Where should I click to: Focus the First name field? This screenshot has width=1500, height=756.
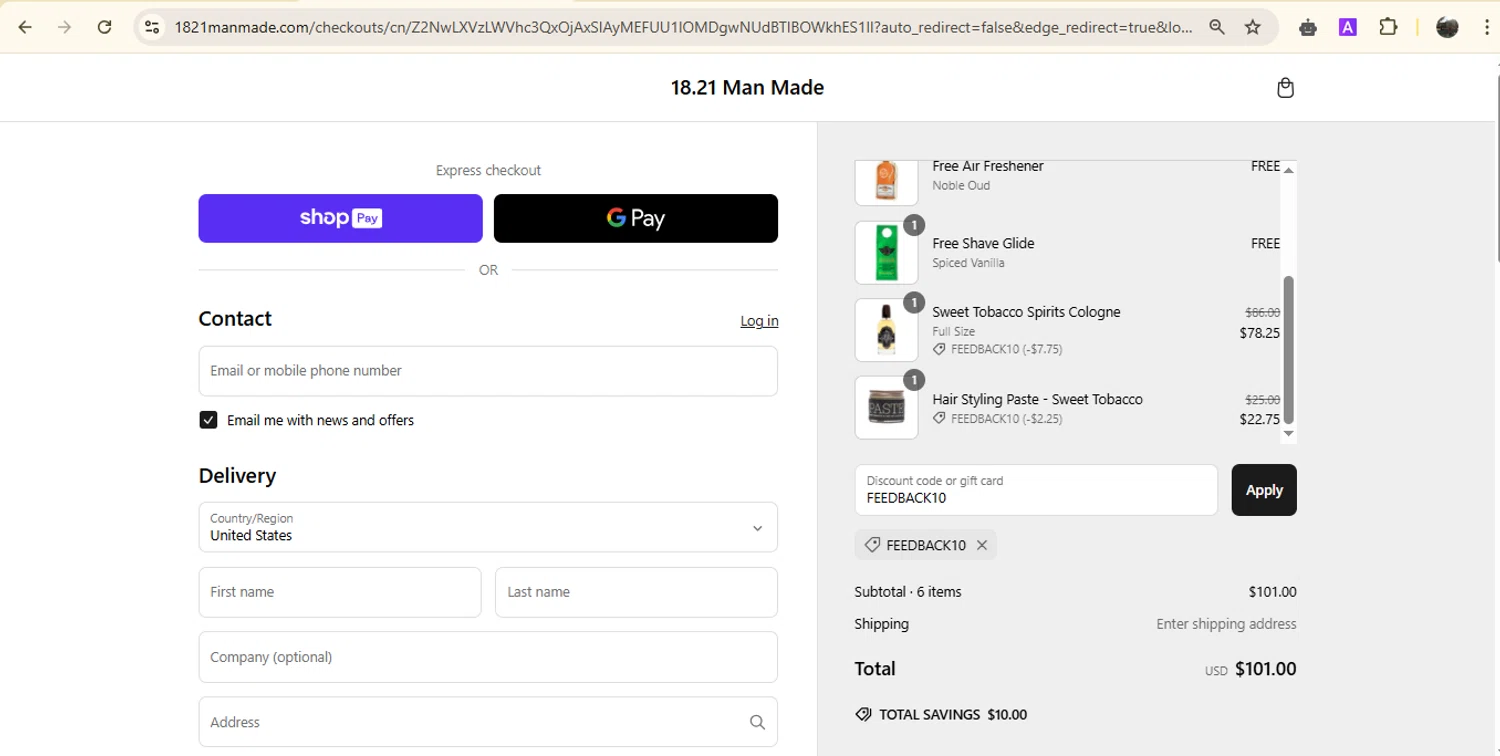[x=340, y=592]
